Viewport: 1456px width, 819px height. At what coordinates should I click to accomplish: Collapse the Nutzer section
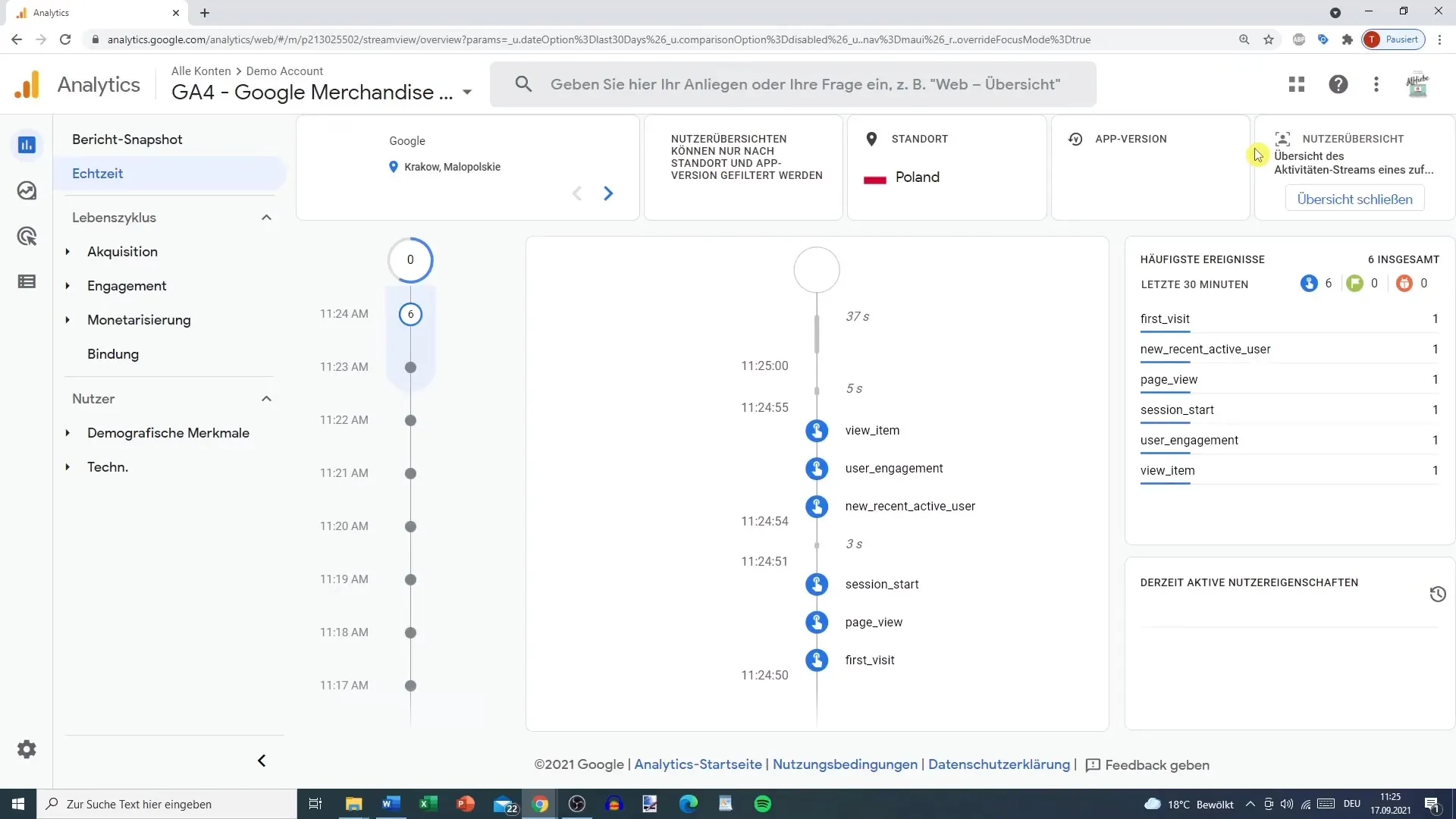pyautogui.click(x=266, y=399)
